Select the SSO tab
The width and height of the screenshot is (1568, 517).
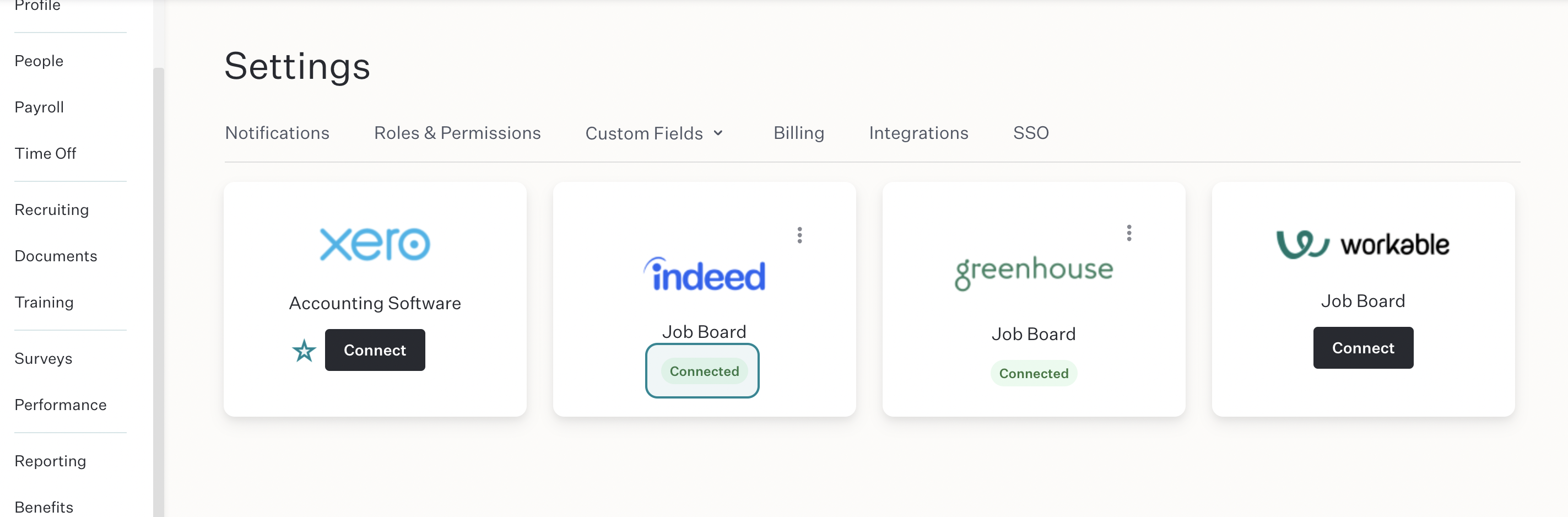coord(1030,133)
